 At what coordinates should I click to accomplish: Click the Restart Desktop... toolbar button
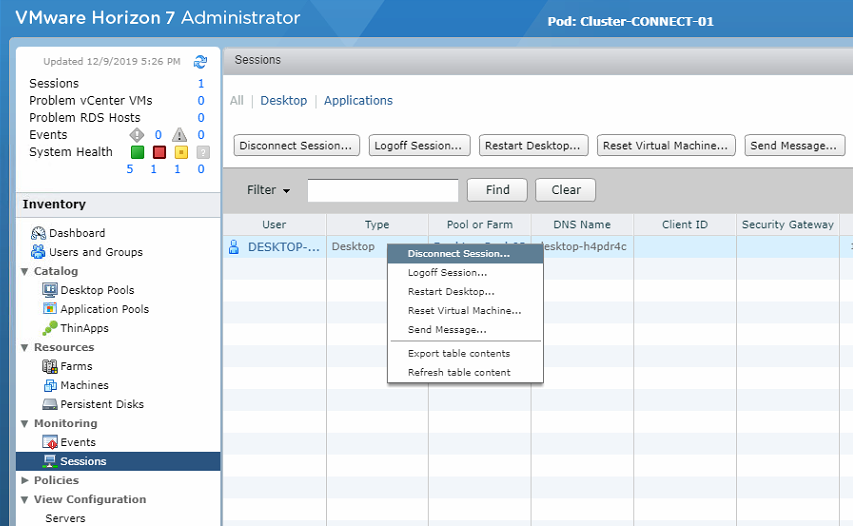coord(534,146)
